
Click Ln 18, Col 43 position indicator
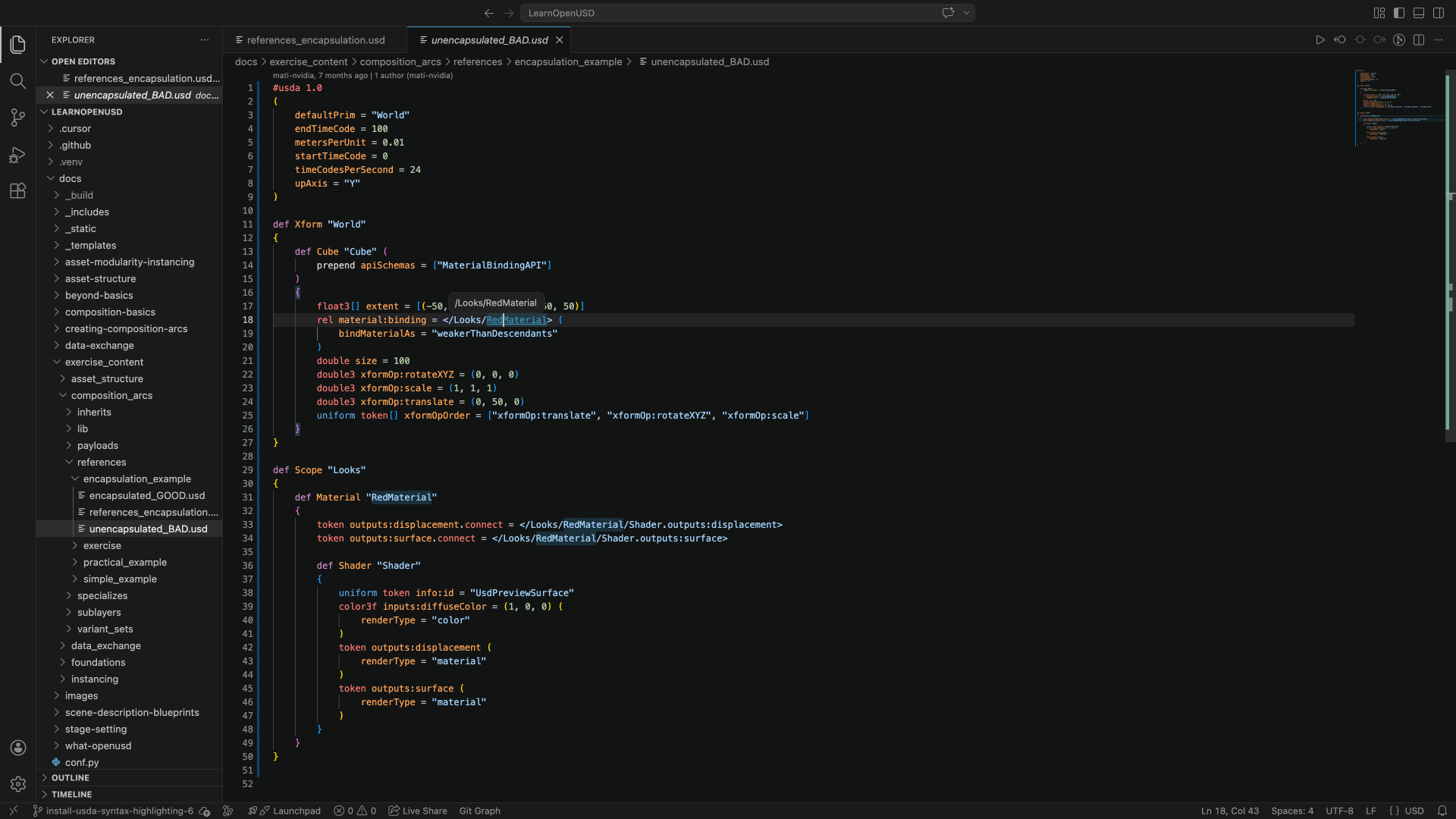pos(1229,811)
